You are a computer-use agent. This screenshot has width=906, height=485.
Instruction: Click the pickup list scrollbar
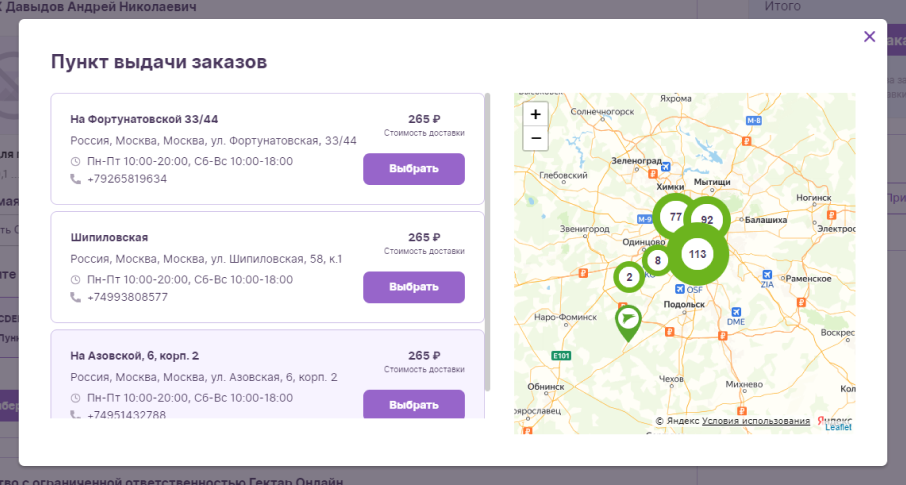488,240
